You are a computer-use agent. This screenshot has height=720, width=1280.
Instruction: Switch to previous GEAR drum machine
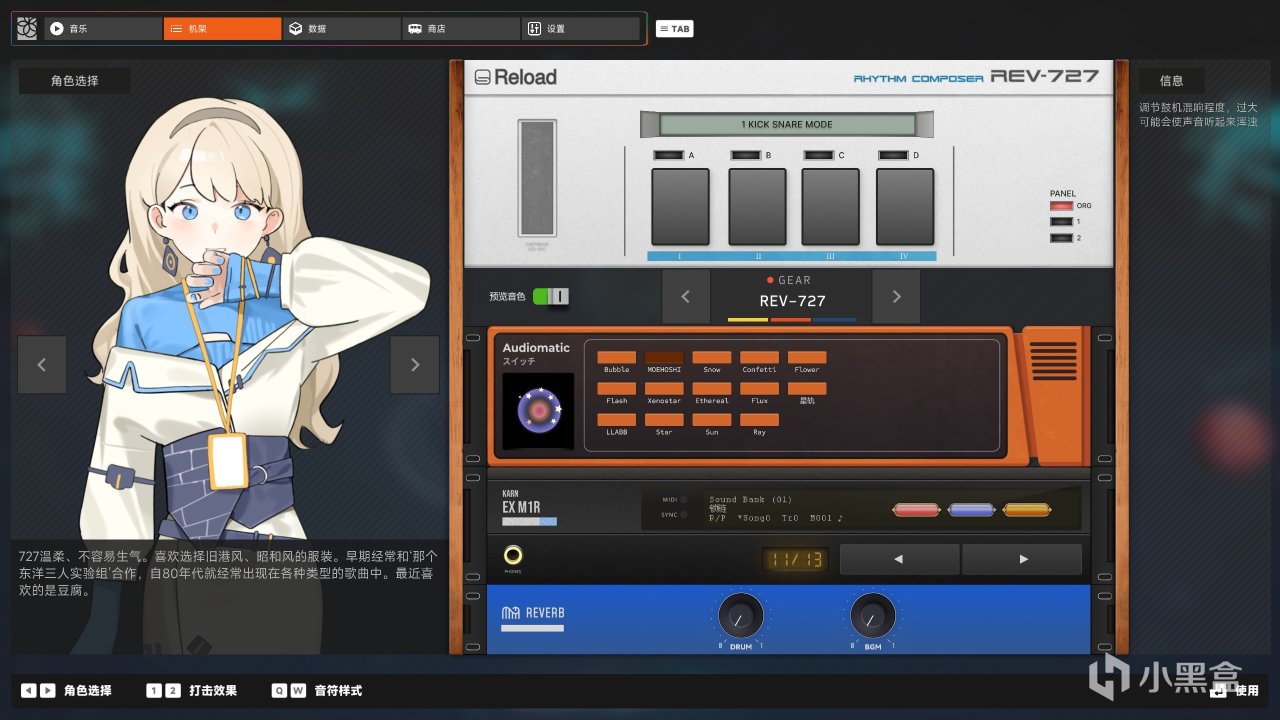click(686, 296)
